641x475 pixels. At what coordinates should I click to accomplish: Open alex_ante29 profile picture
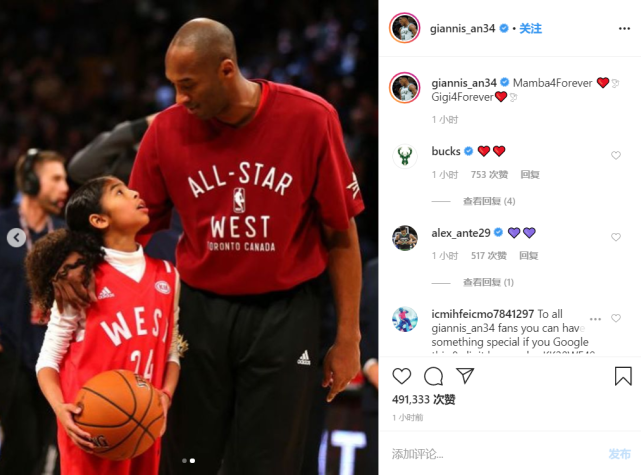coord(405,238)
